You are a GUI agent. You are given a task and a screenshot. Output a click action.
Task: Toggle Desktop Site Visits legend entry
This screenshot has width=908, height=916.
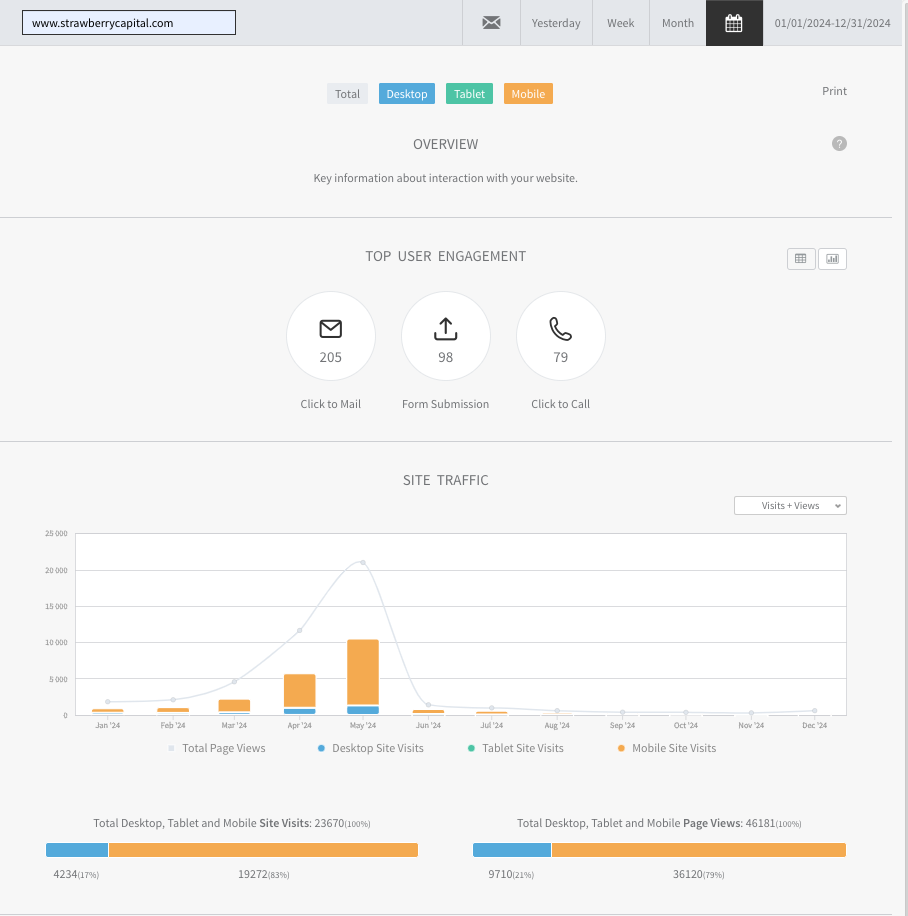point(370,748)
